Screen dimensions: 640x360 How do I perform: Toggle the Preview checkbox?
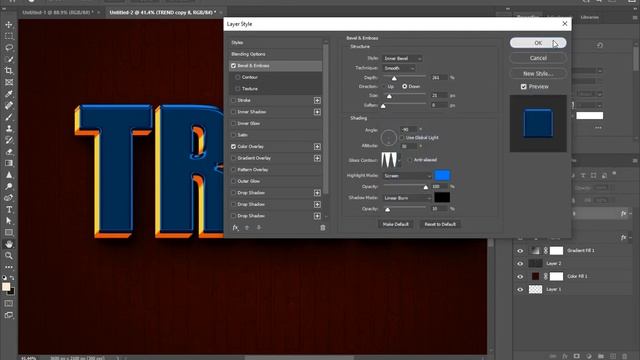pos(524,87)
